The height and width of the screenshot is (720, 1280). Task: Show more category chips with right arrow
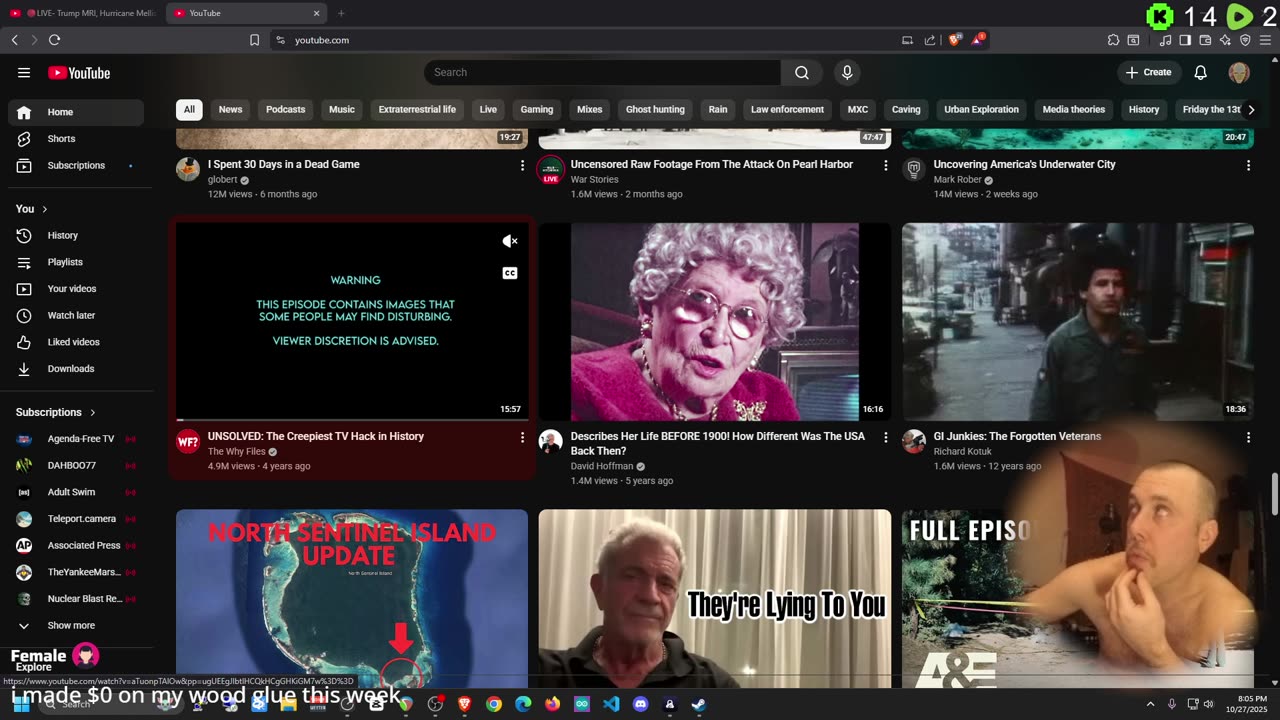point(1250,110)
